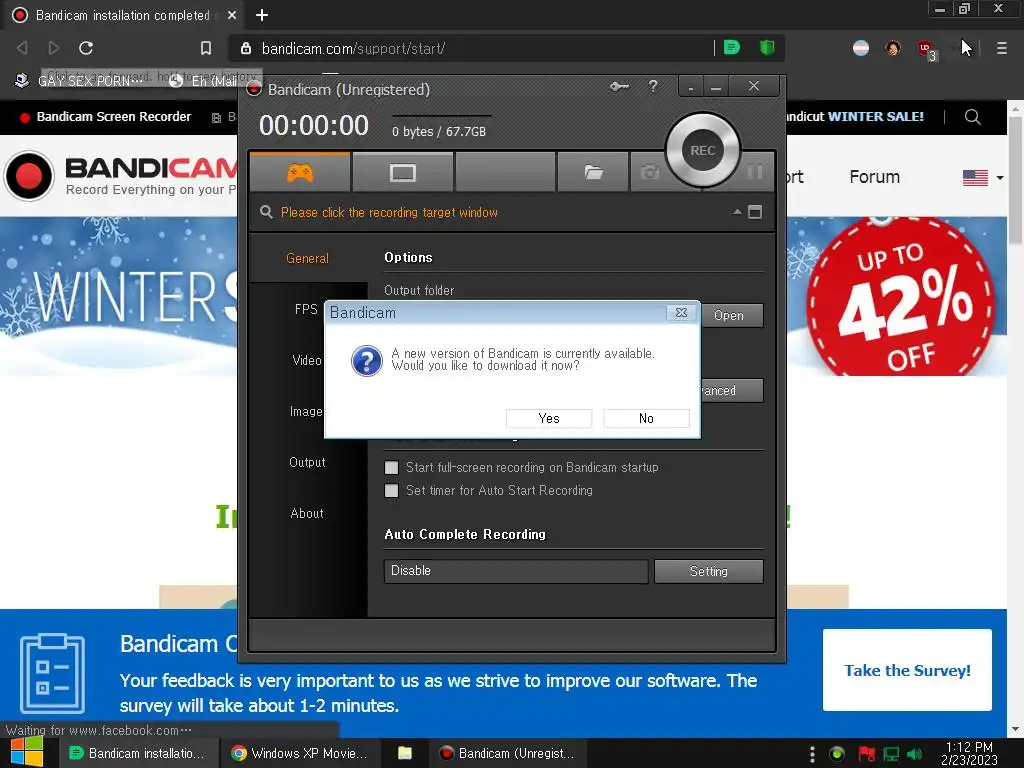Image resolution: width=1024 pixels, height=768 pixels.
Task: Click the Disable auto complete field
Action: tap(516, 571)
